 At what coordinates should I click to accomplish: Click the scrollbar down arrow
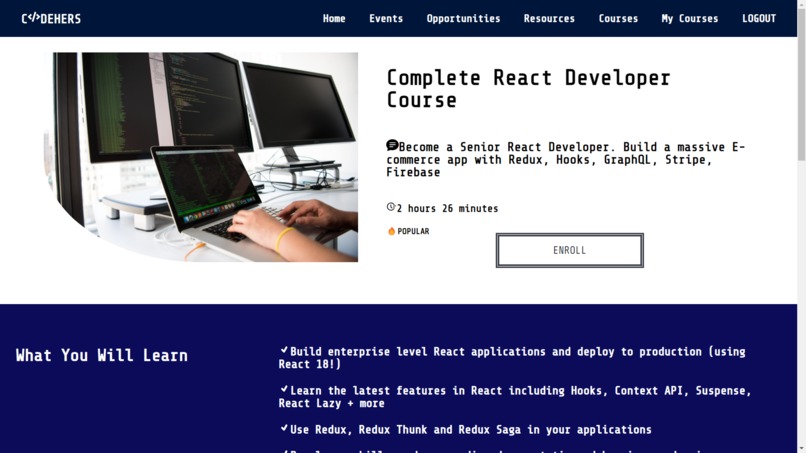click(801, 449)
